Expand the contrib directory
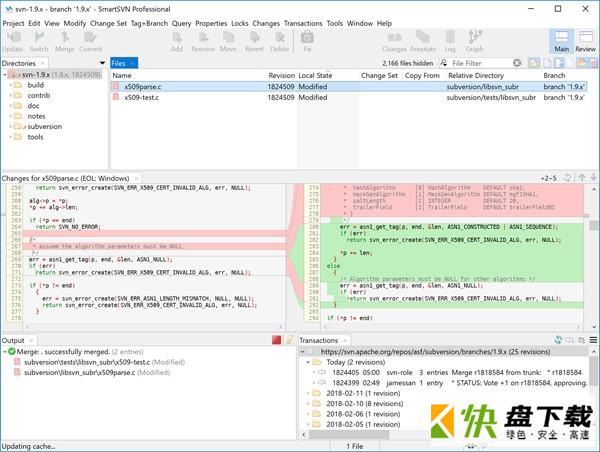Image resolution: width=600 pixels, height=452 pixels. 11,95
